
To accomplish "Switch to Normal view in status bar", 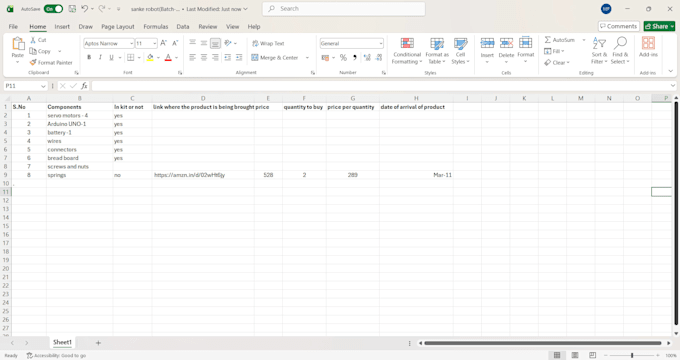I will click(x=557, y=355).
